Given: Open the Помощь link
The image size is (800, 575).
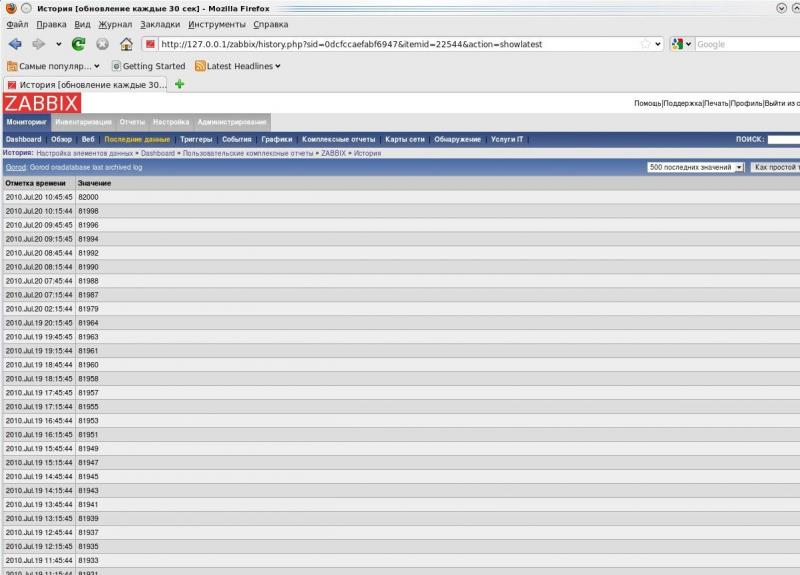Looking at the screenshot, I should click(x=647, y=104).
